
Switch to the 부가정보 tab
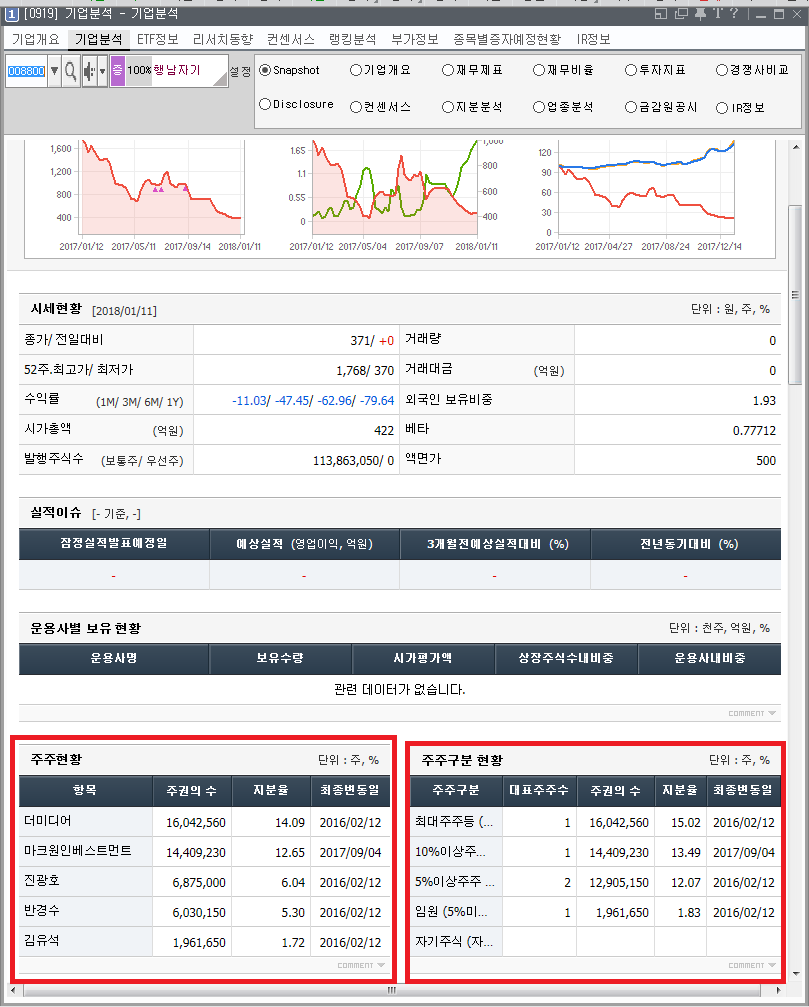[415, 39]
